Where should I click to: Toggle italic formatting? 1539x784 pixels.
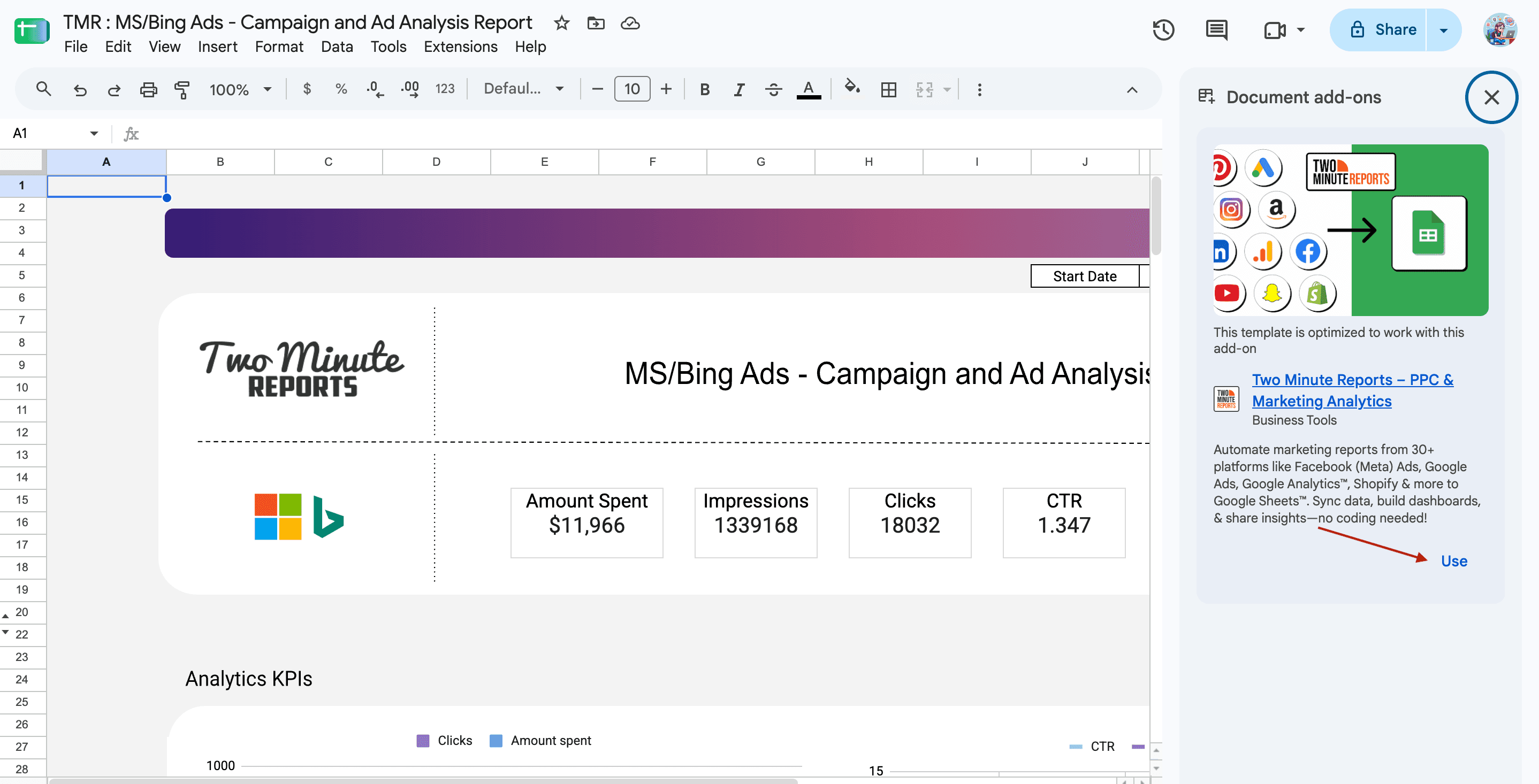click(x=739, y=89)
